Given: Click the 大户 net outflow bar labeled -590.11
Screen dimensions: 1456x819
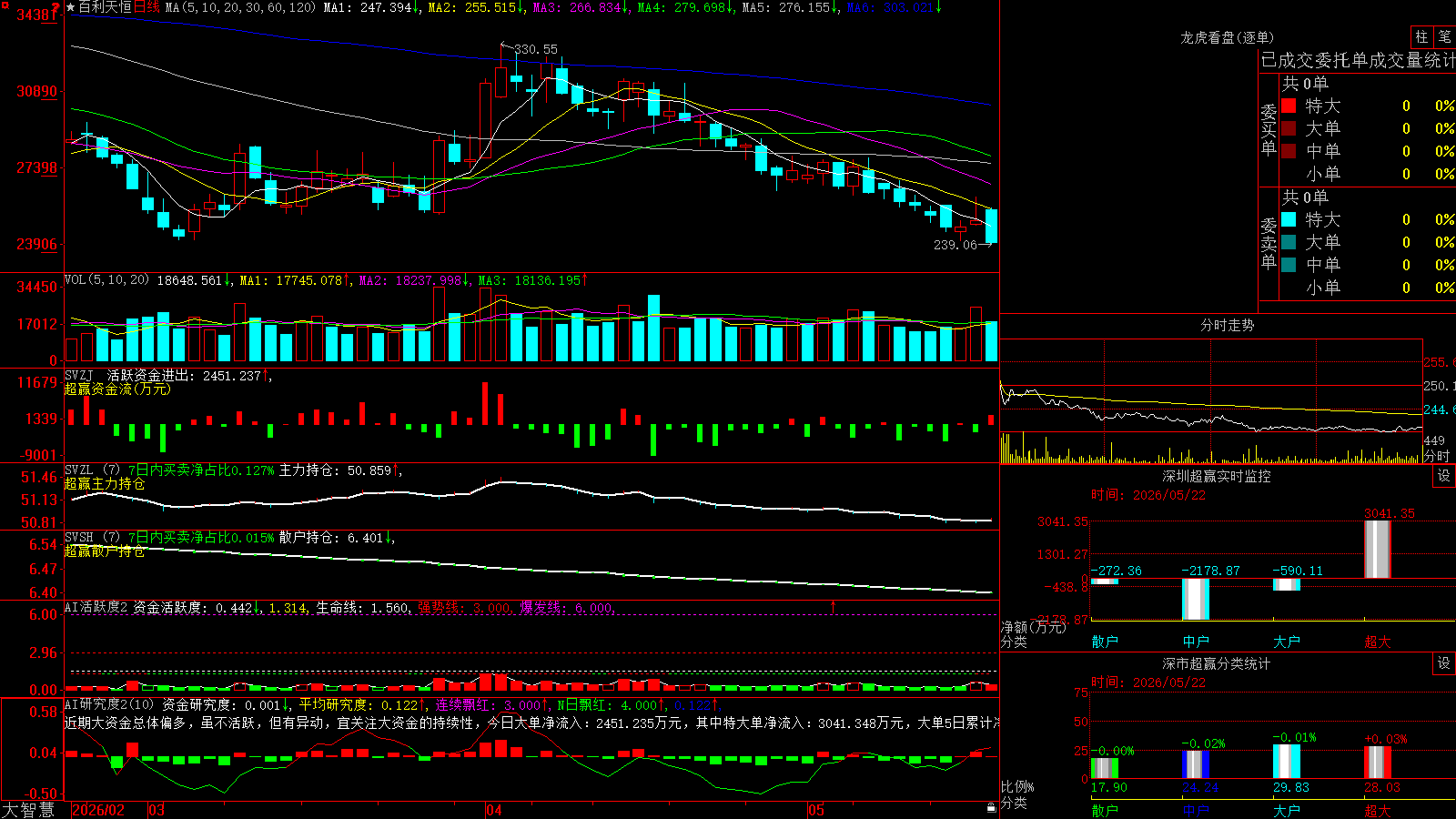Looking at the screenshot, I should tap(1287, 584).
